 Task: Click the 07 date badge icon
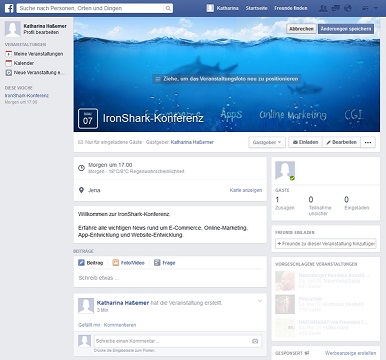[x=88, y=118]
